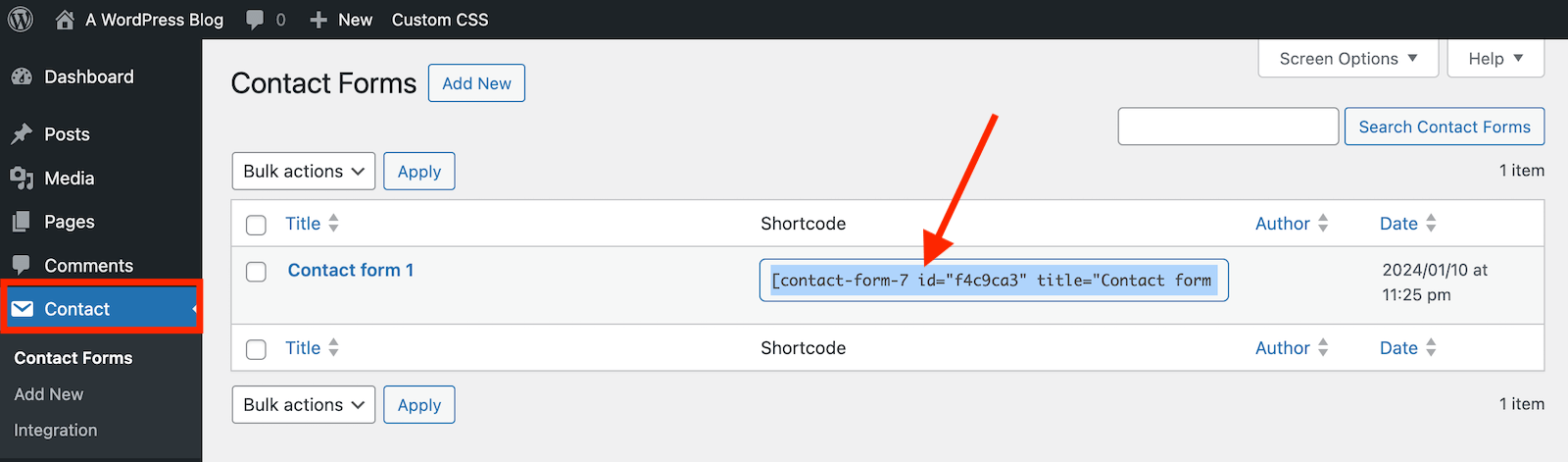Tick the checkbox for Contact form 1
1568x462 pixels.
[256, 272]
